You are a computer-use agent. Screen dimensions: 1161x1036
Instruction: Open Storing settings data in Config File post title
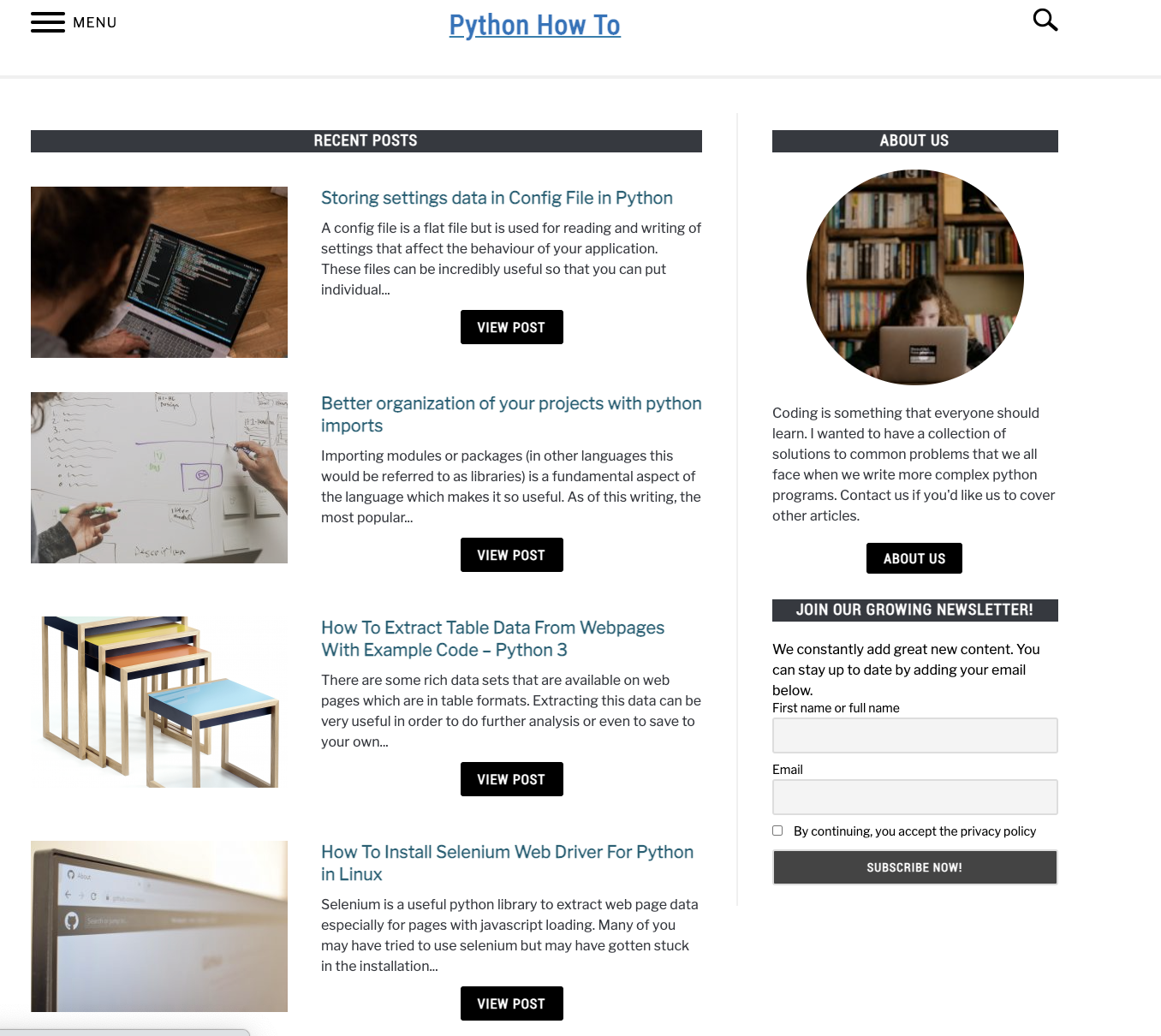pyautogui.click(x=497, y=198)
